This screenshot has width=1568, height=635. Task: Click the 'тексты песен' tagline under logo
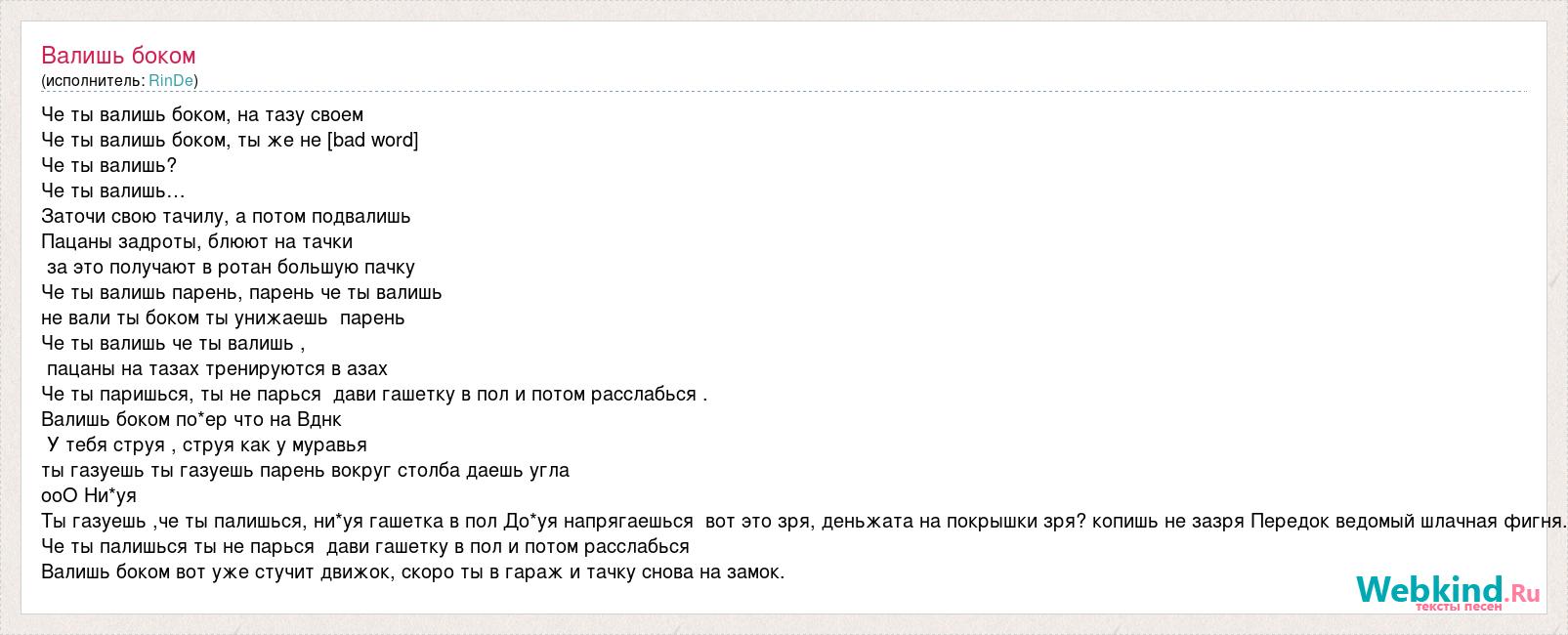click(x=1459, y=607)
